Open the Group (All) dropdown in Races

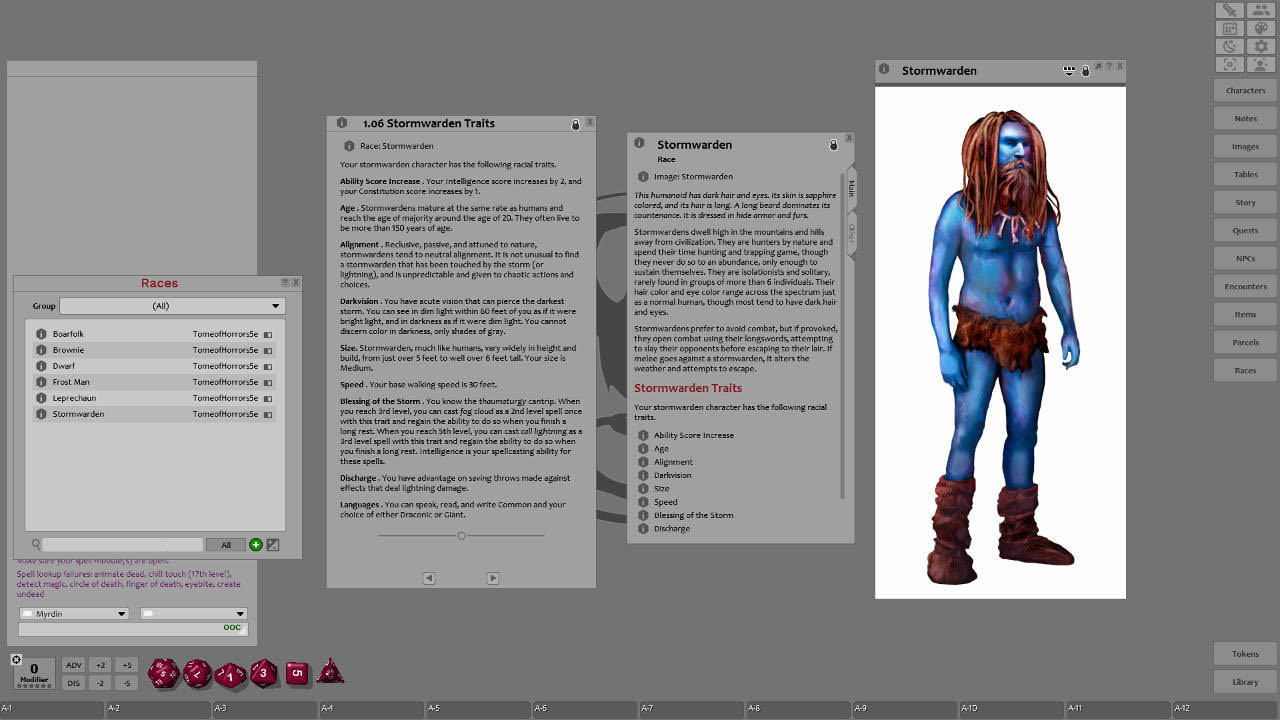[x=172, y=305]
